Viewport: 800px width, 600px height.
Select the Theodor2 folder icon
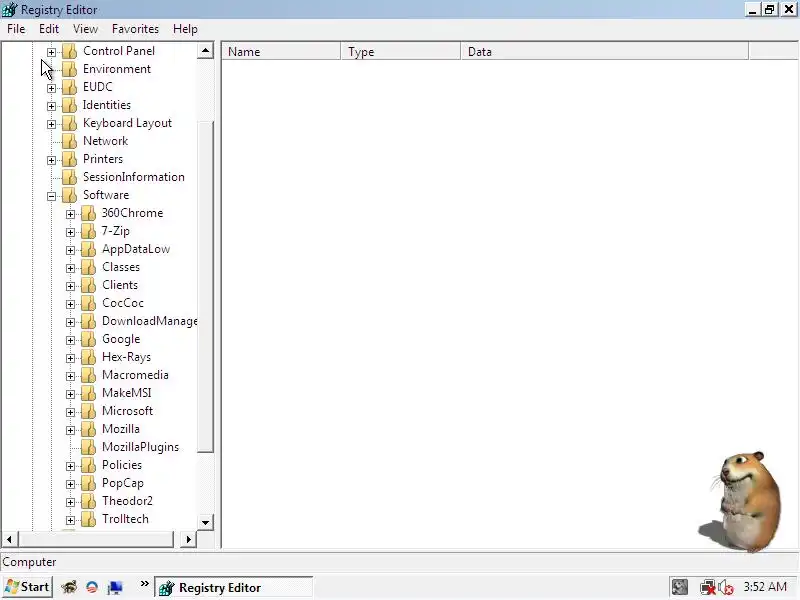(x=89, y=501)
